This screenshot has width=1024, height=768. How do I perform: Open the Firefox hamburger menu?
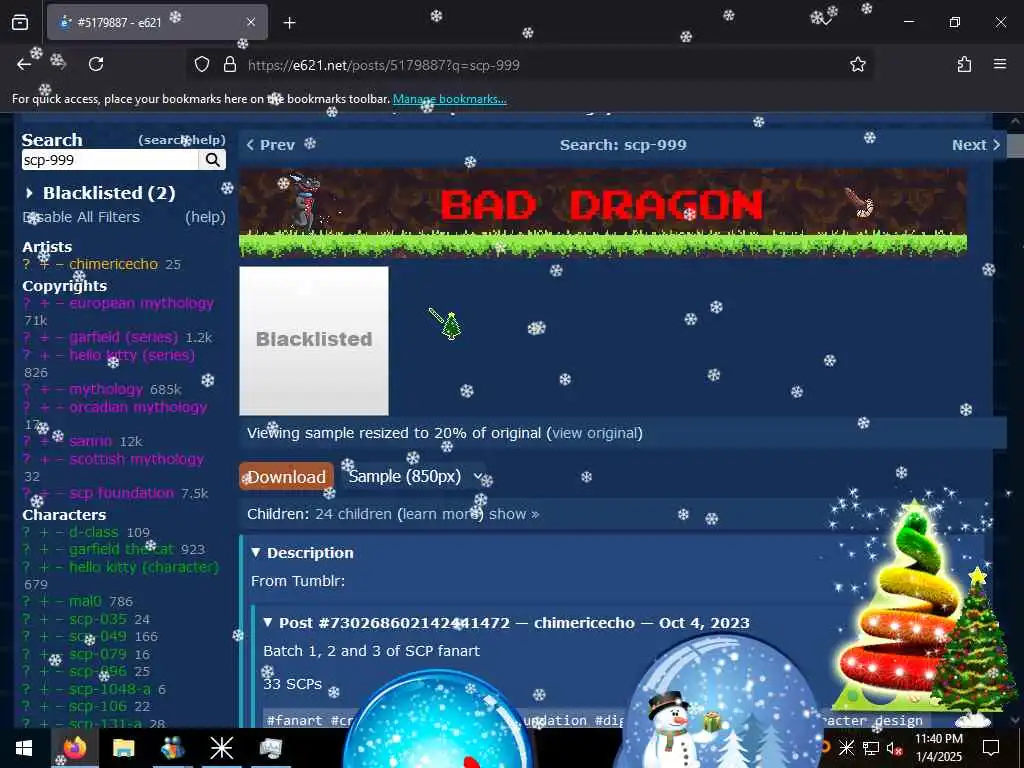coord(999,64)
